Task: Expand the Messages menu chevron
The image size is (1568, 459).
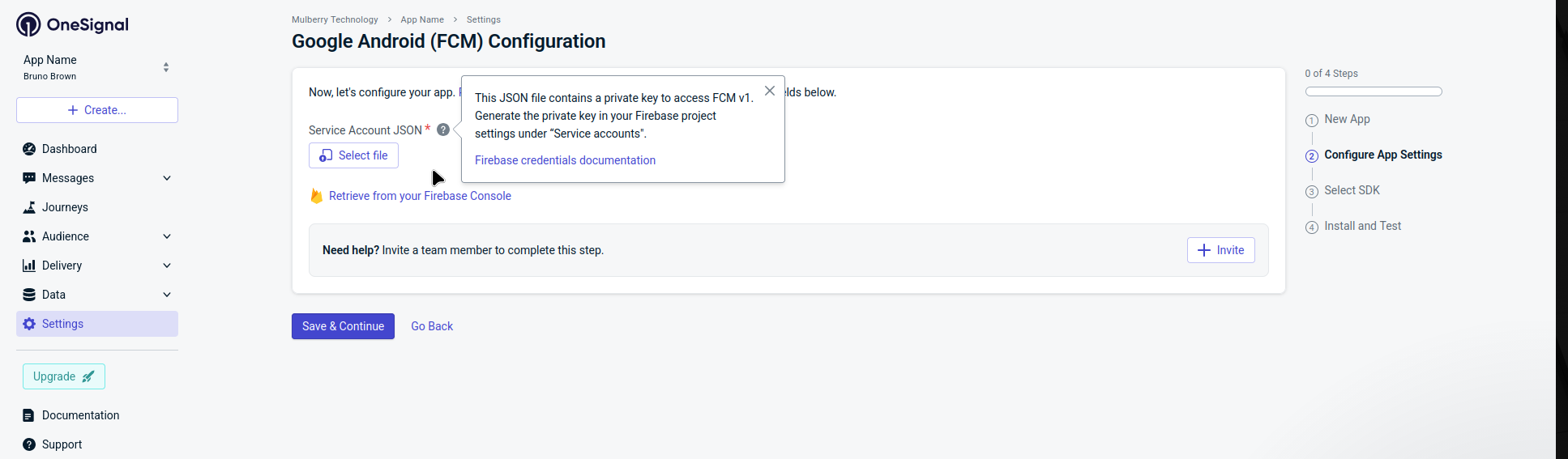Action: pyautogui.click(x=167, y=178)
